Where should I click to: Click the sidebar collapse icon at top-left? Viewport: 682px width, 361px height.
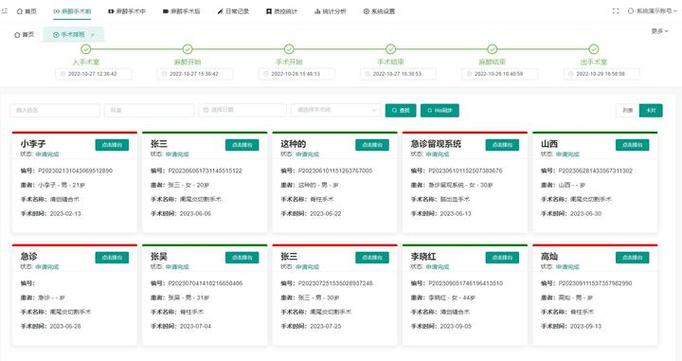click(4, 11)
